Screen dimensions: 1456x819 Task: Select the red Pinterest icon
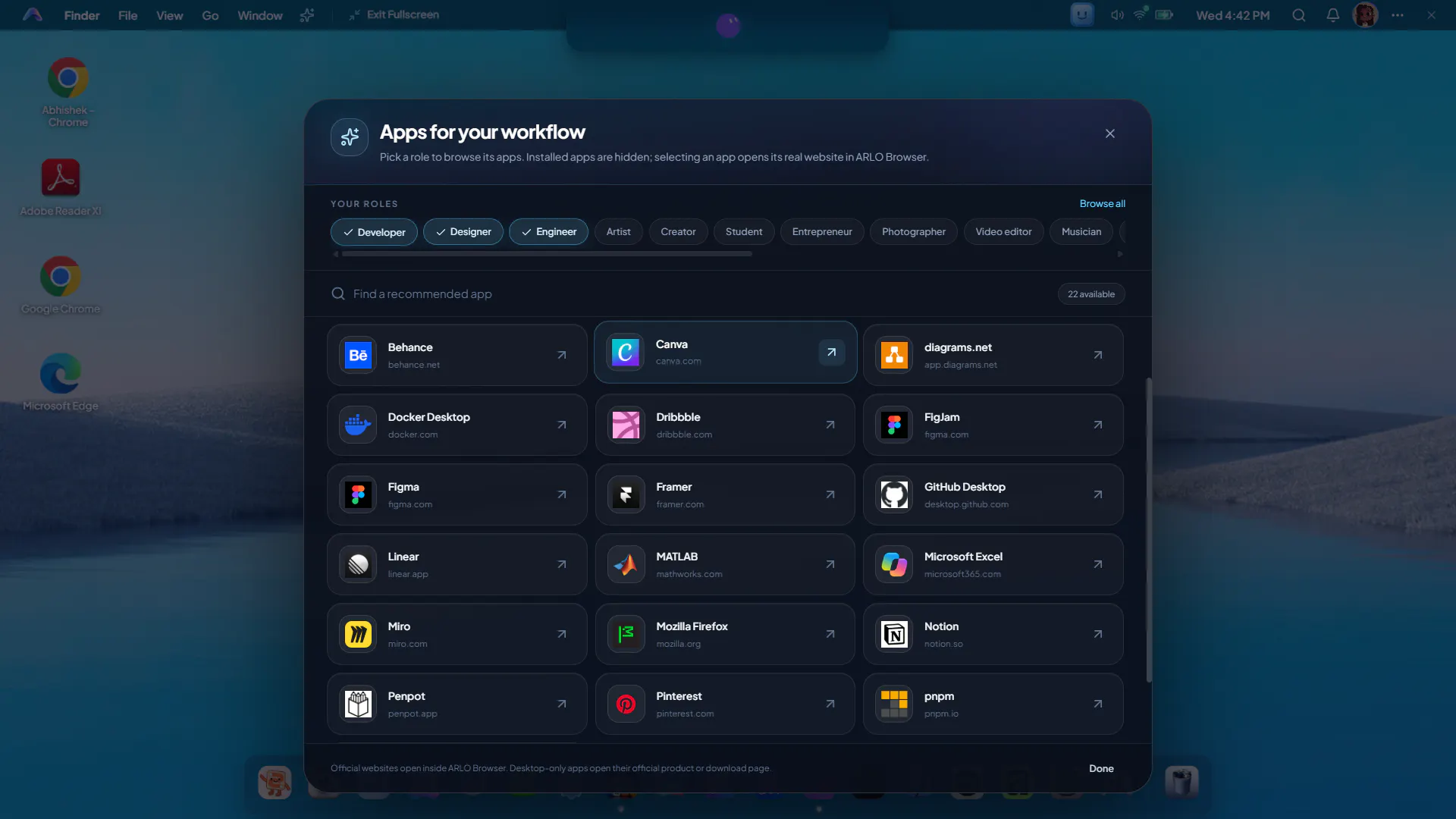[626, 704]
